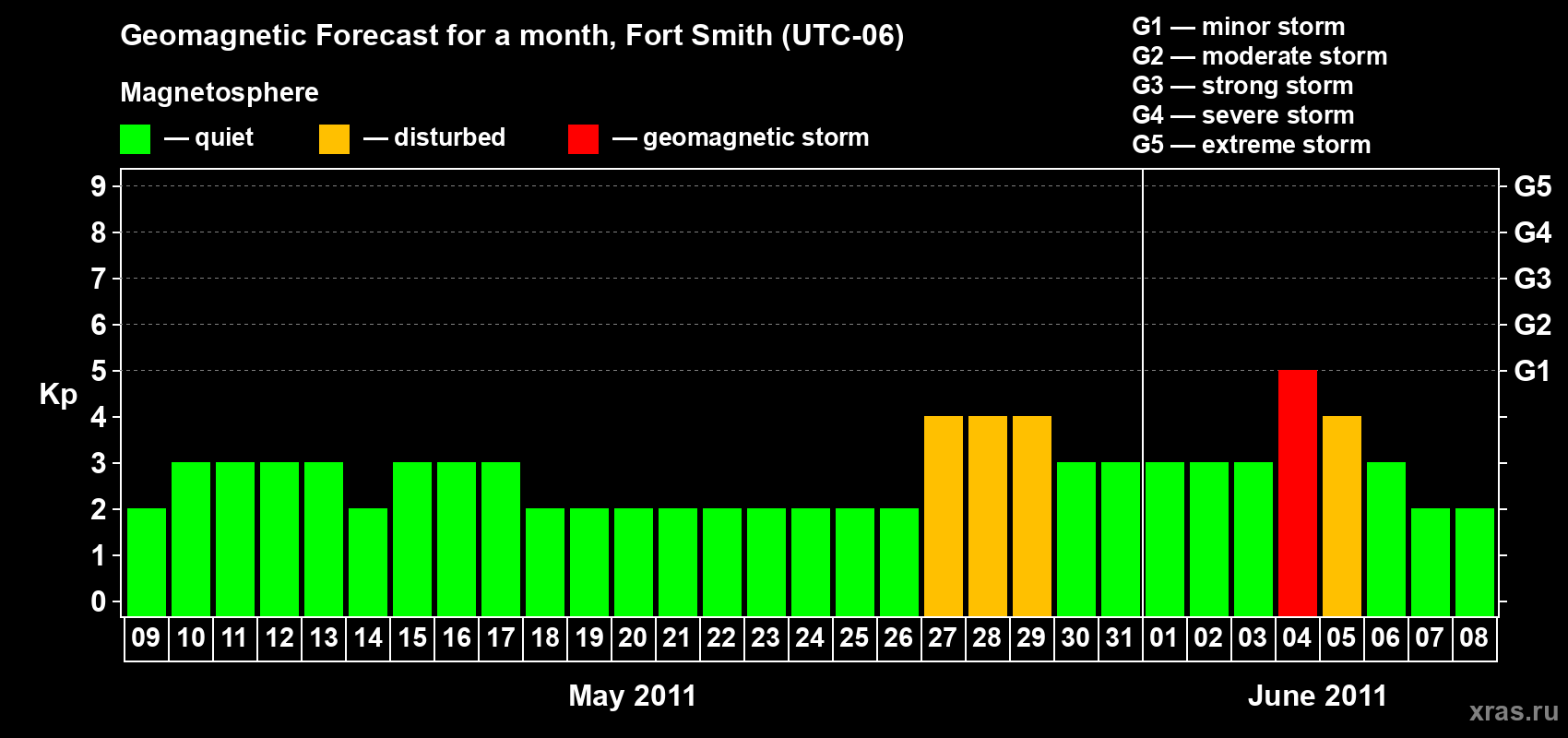Select the orange bar for May 27
The height and width of the screenshot is (738, 1568).
[944, 516]
